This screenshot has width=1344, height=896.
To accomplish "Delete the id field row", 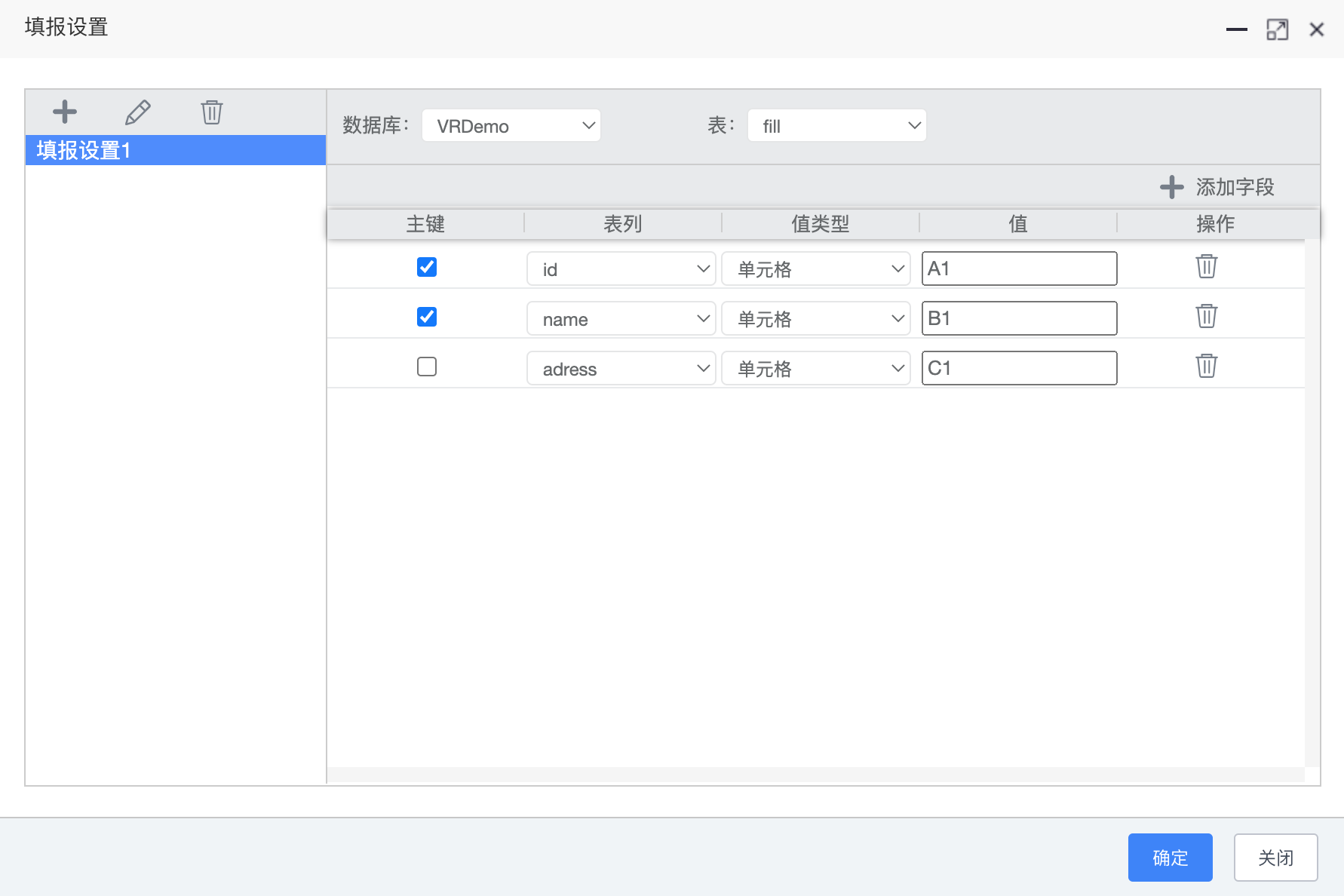I will click(x=1207, y=266).
